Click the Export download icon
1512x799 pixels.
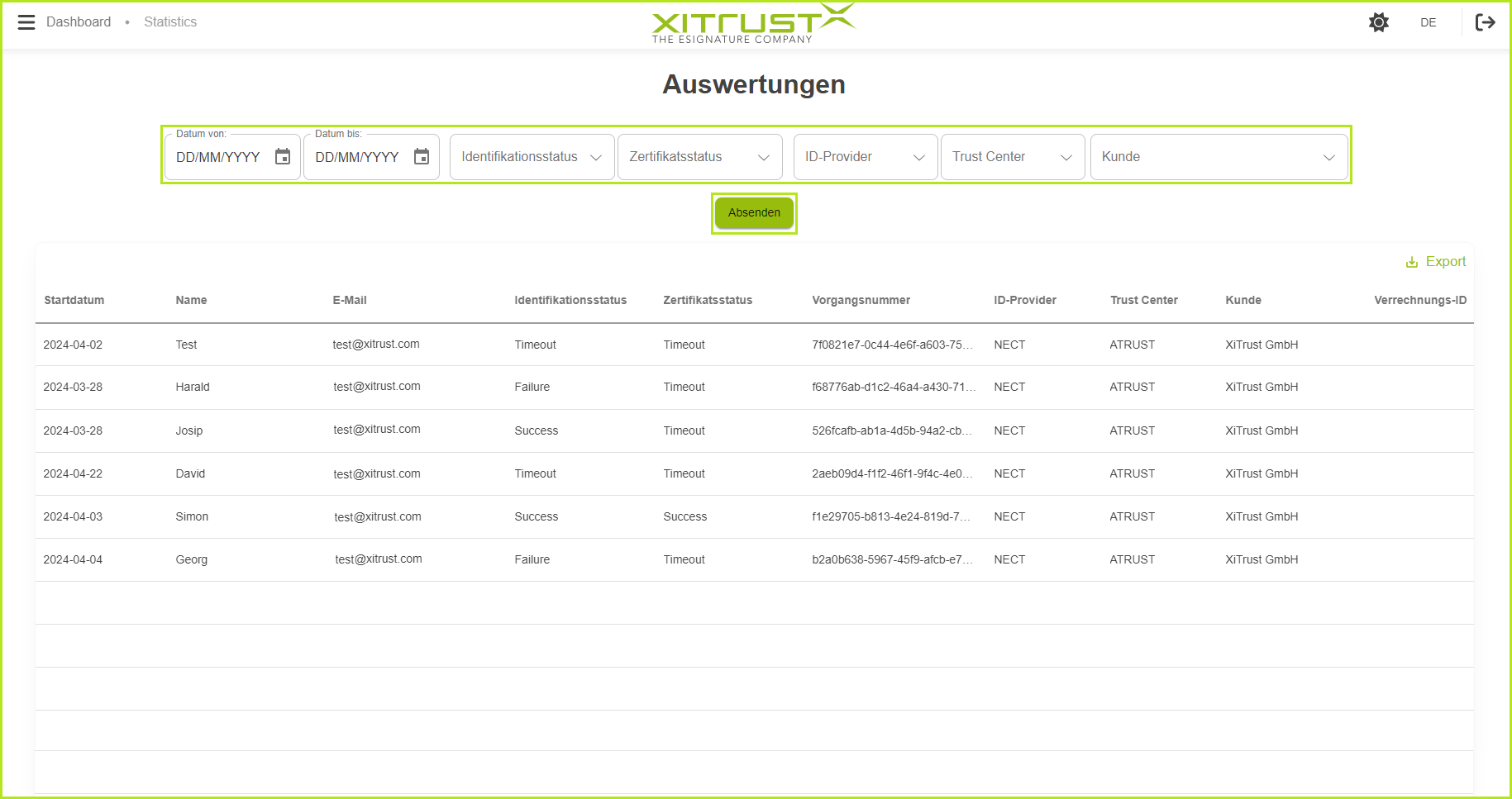(x=1412, y=262)
